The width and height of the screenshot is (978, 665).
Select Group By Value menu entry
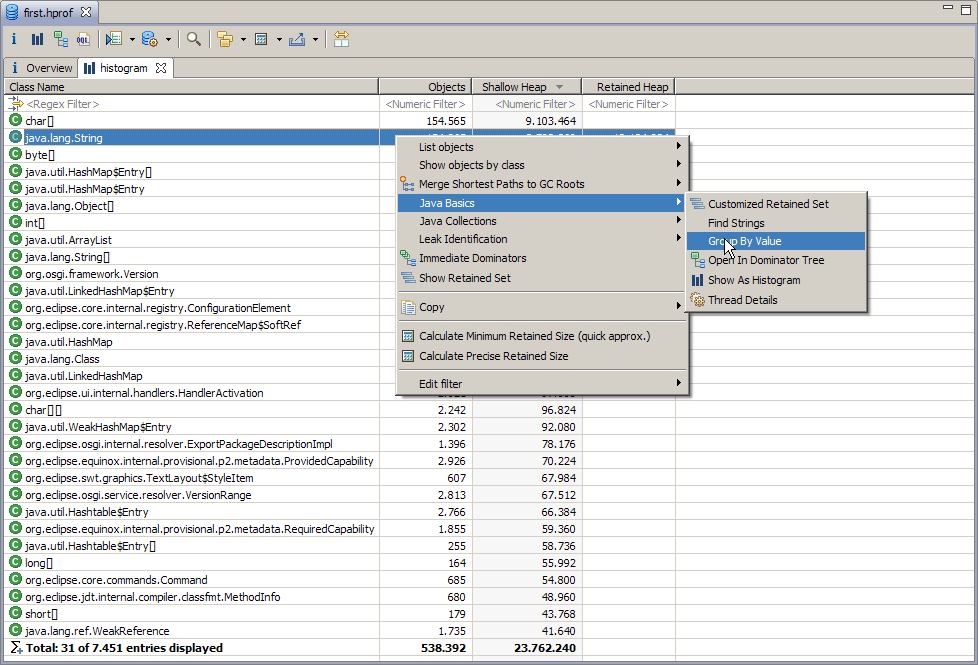[x=745, y=241]
